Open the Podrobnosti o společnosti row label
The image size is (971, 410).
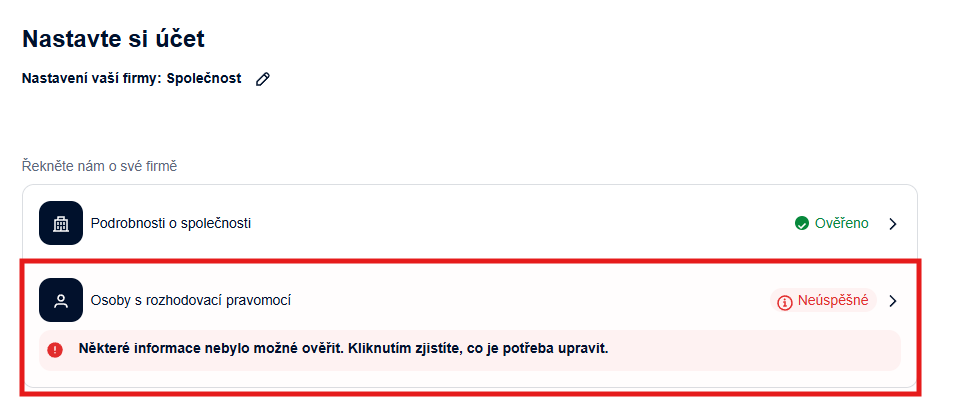point(170,223)
